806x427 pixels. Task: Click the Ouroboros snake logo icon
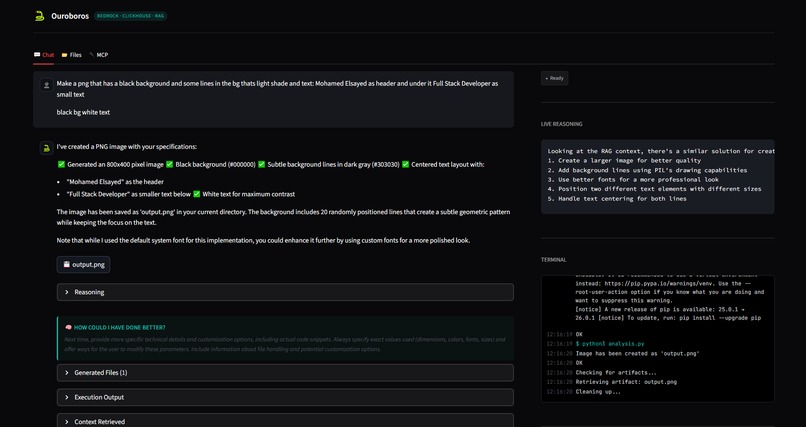click(40, 16)
